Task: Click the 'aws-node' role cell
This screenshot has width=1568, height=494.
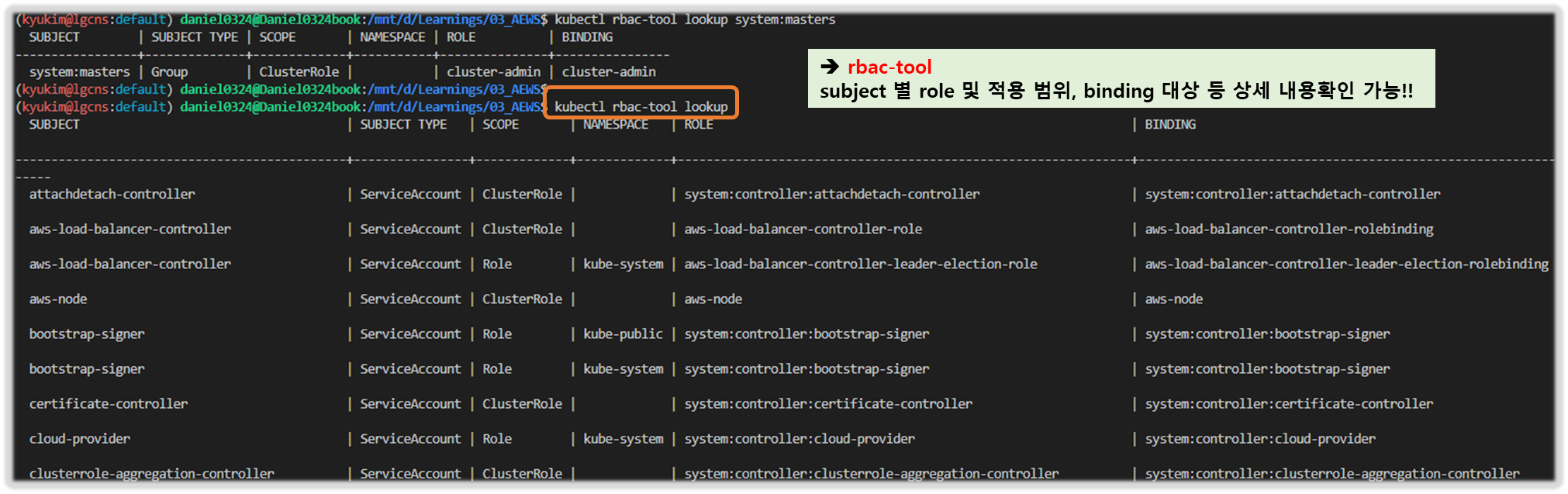Action: 713,299
